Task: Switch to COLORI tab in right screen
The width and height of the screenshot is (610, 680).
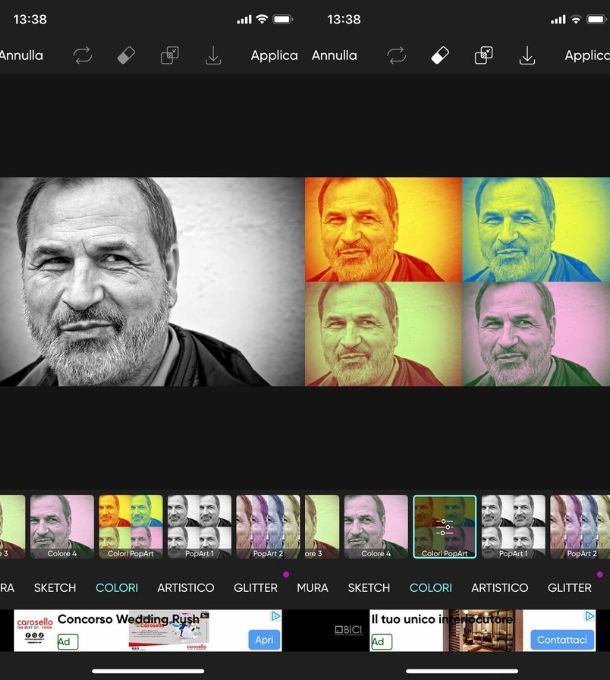Action: tap(431, 588)
